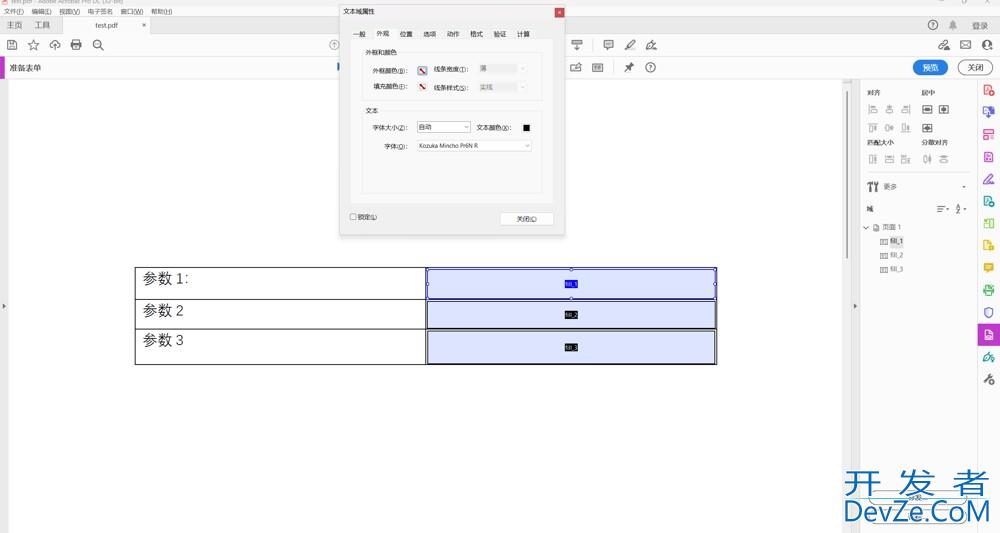Open the 工具 tools tab

[42, 25]
